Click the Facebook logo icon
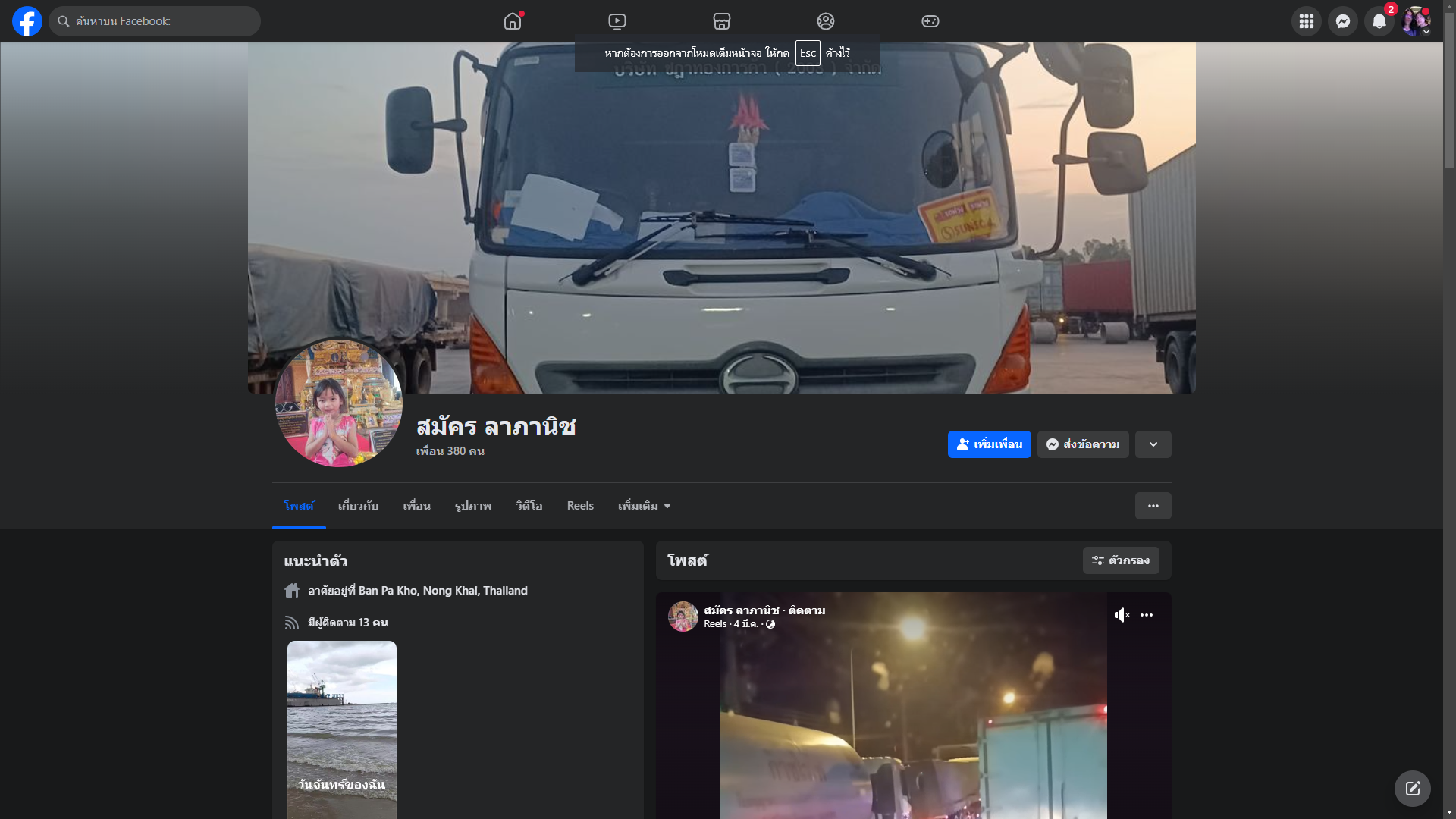 27,21
